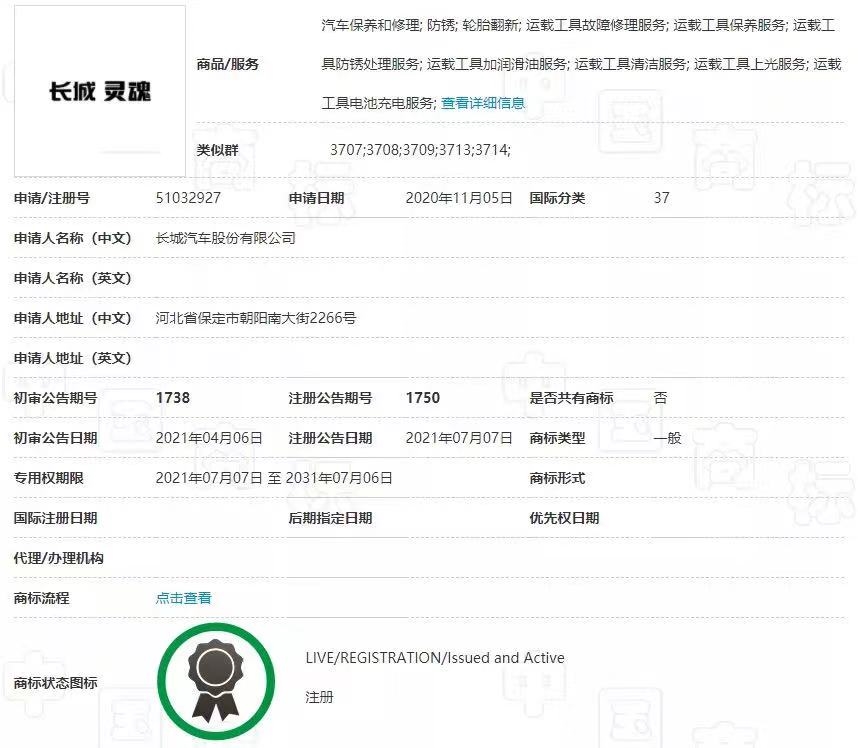Screen dimensions: 858x748
Task: Click the 注册公告日期 value 2021年07月07日
Action: [x=459, y=438]
